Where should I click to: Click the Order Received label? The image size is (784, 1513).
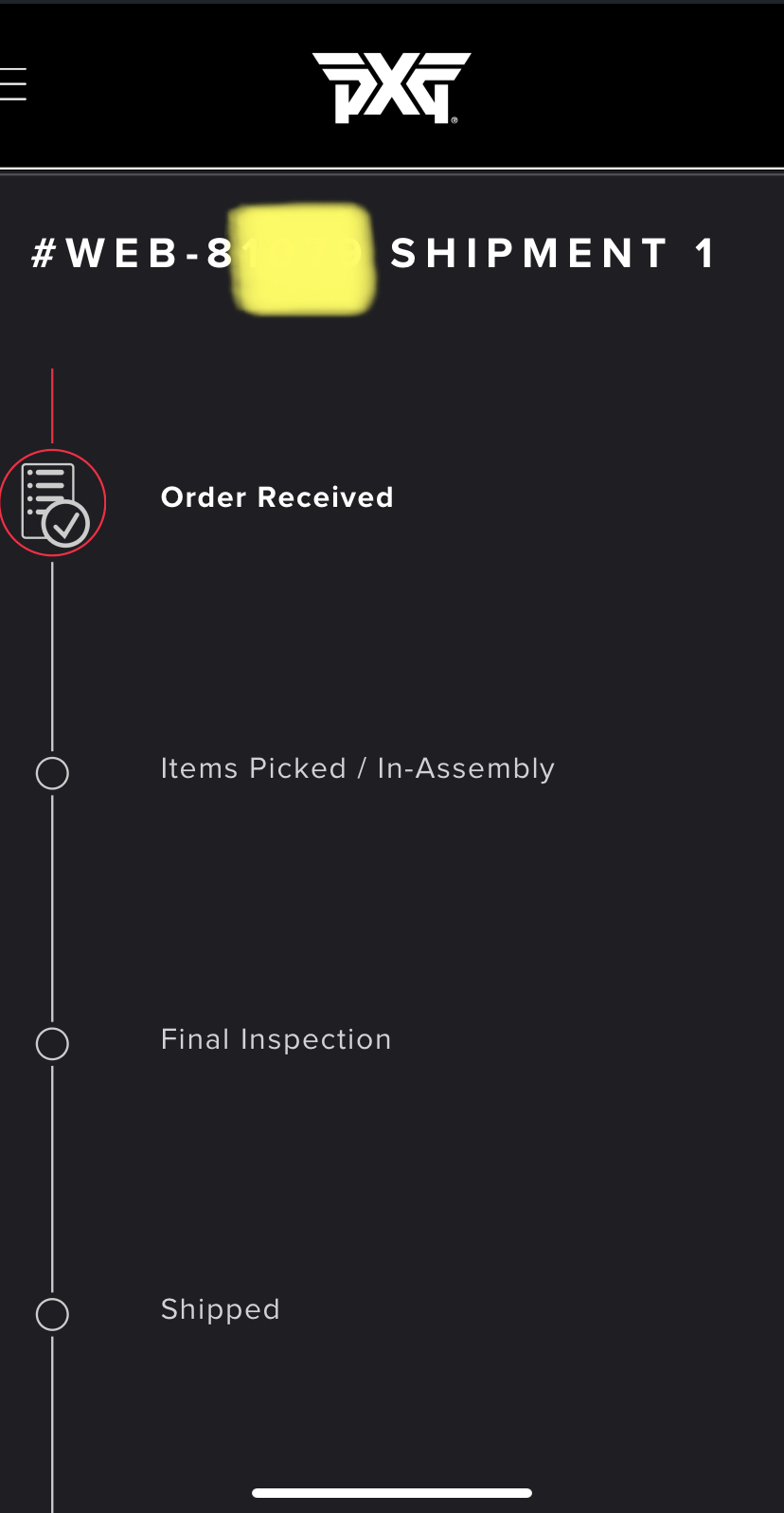pos(276,497)
